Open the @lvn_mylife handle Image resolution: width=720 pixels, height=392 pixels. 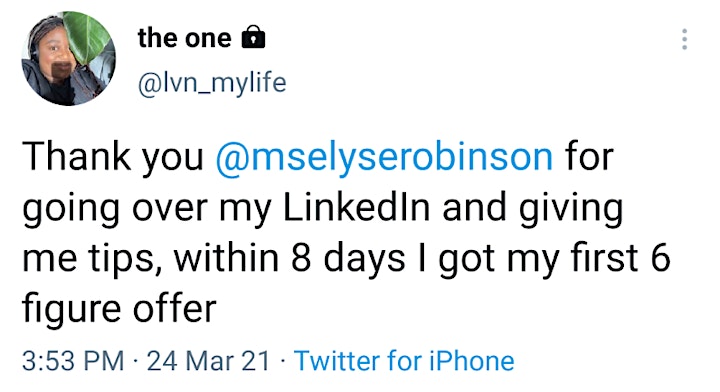212,83
